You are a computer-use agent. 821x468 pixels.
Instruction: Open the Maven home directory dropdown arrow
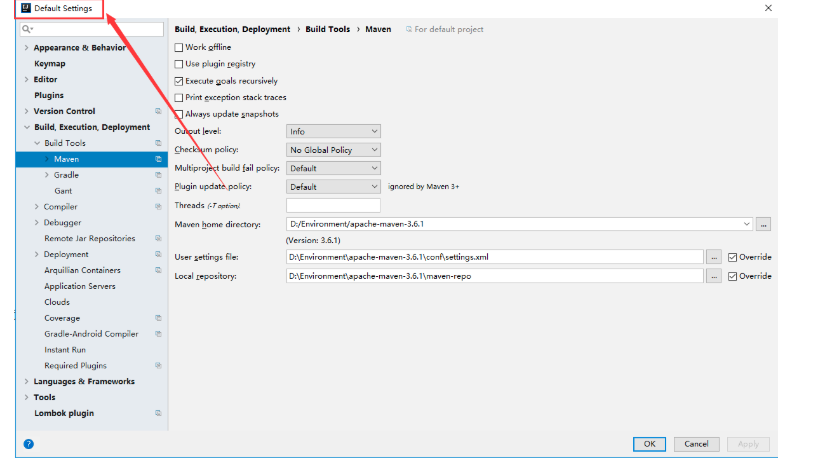746,224
